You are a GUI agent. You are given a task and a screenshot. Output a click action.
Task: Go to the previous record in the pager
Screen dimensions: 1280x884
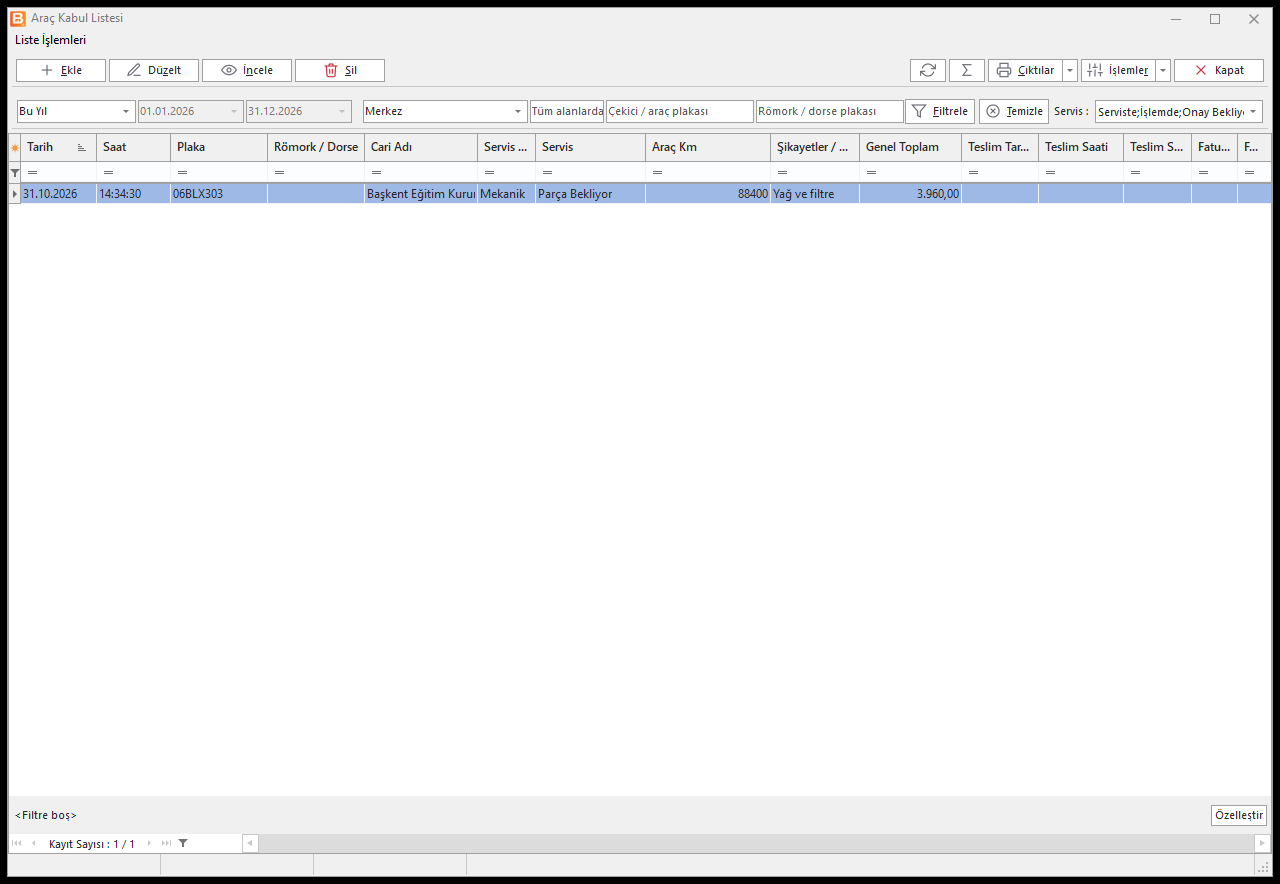[x=33, y=843]
